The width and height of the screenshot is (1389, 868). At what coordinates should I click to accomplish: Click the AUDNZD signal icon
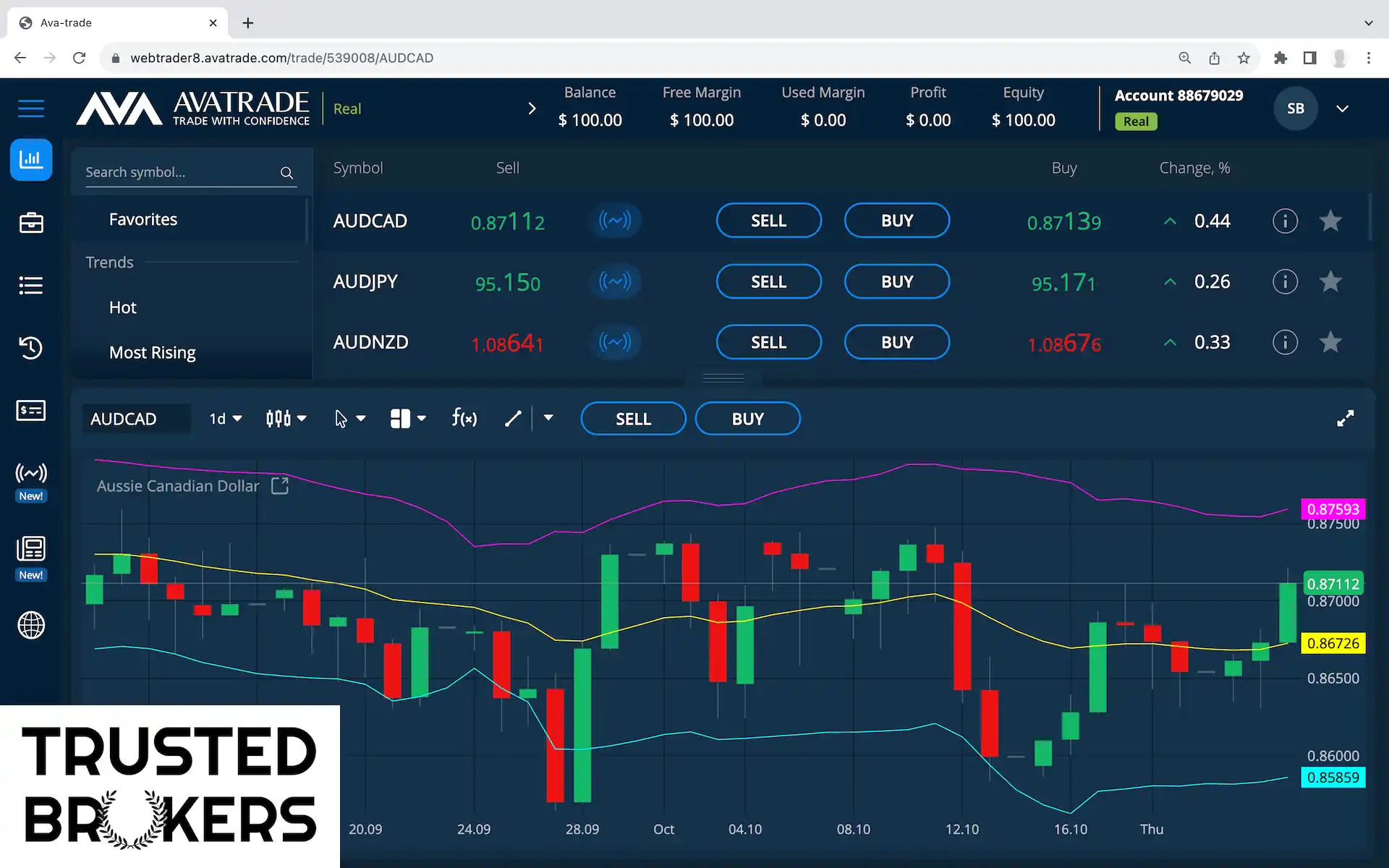click(615, 341)
